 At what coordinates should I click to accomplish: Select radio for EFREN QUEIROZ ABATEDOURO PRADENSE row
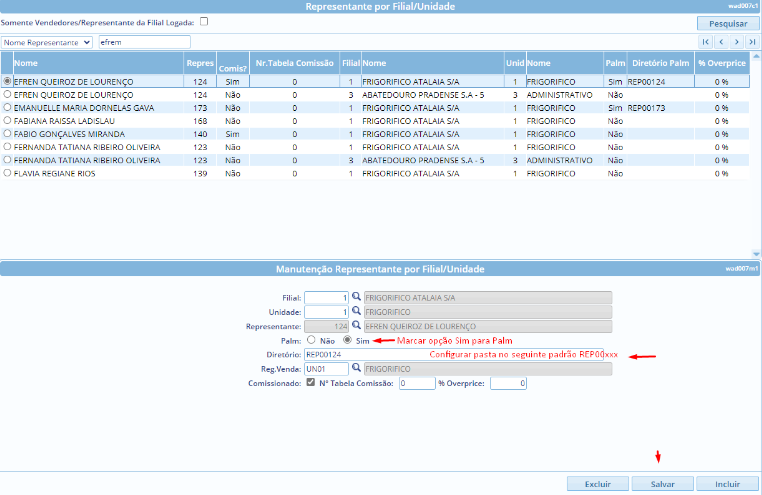(7, 94)
